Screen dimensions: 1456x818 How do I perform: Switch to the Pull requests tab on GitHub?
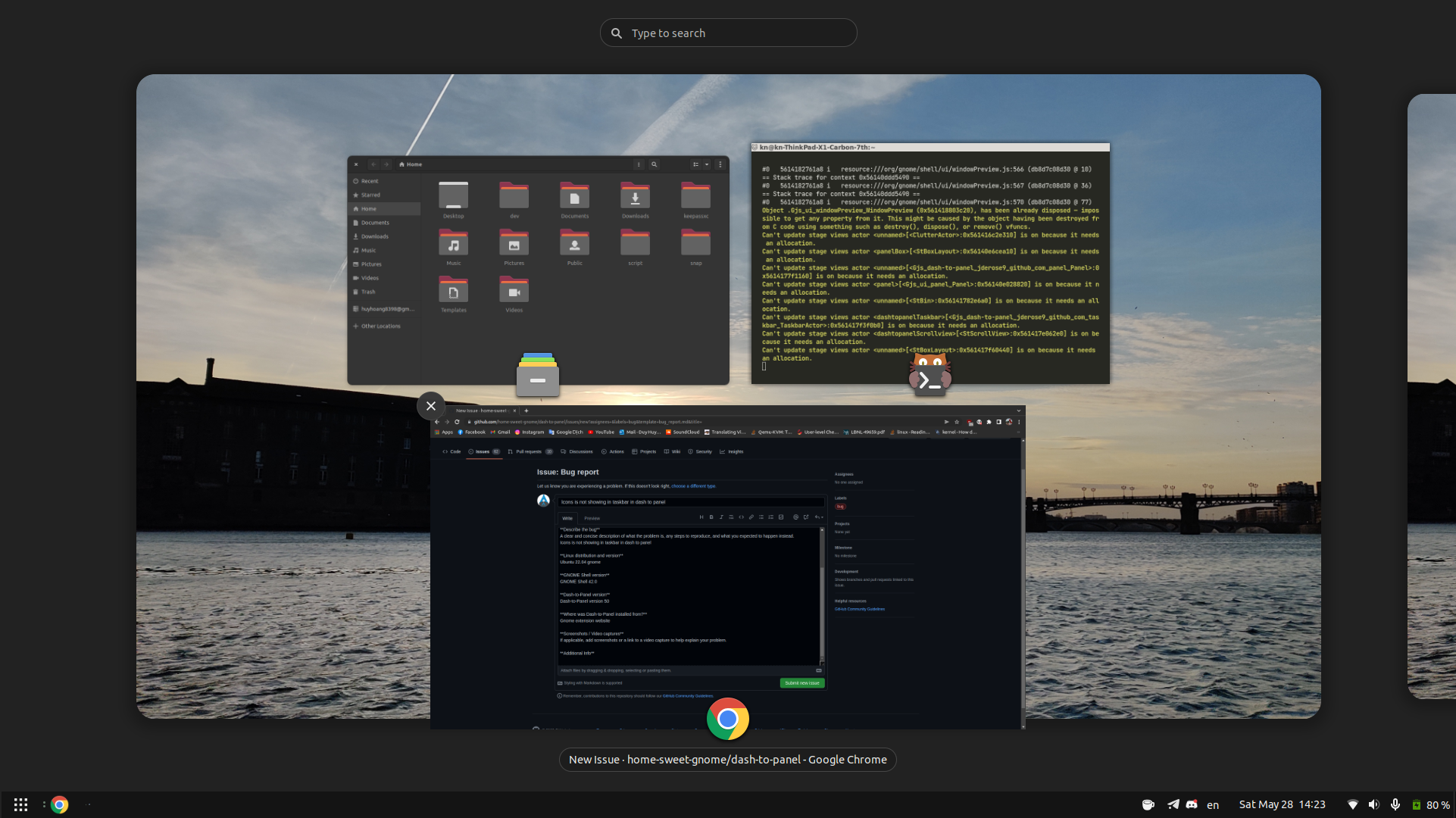[x=530, y=451]
